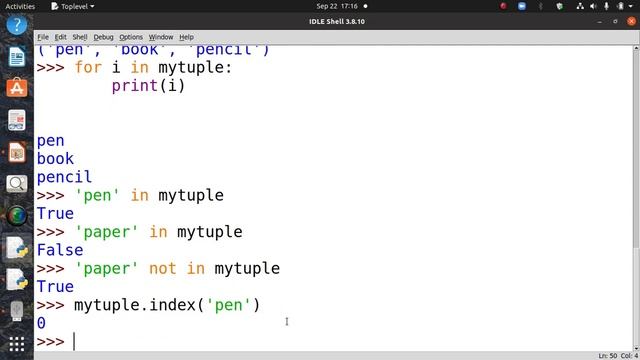Open the Edit menu

point(60,37)
